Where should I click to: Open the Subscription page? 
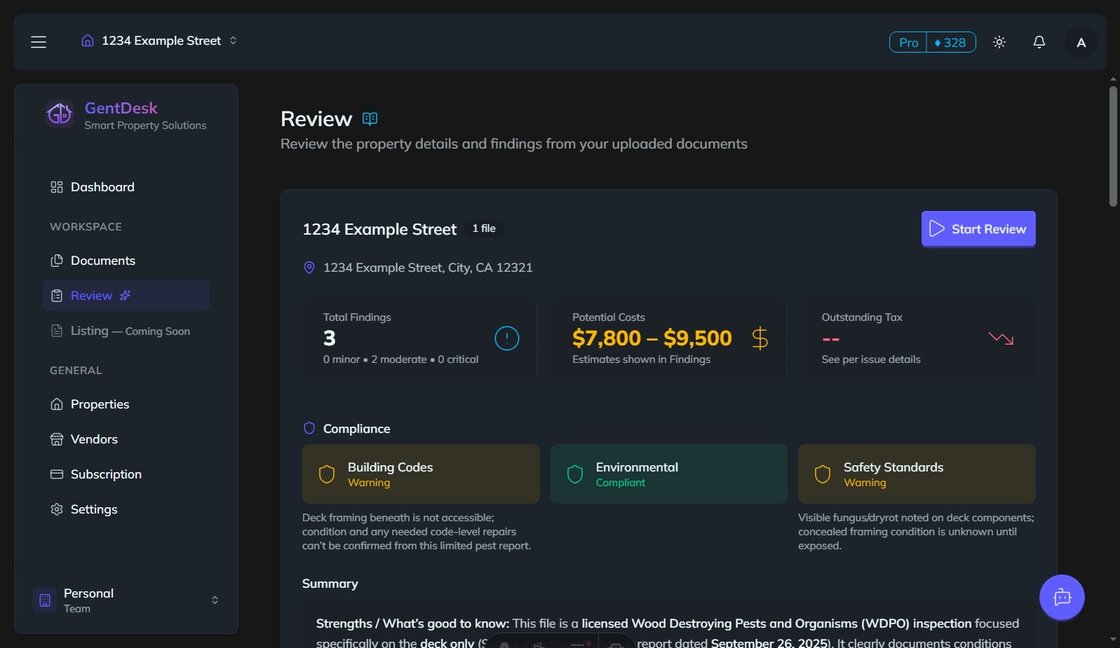[x=105, y=474]
